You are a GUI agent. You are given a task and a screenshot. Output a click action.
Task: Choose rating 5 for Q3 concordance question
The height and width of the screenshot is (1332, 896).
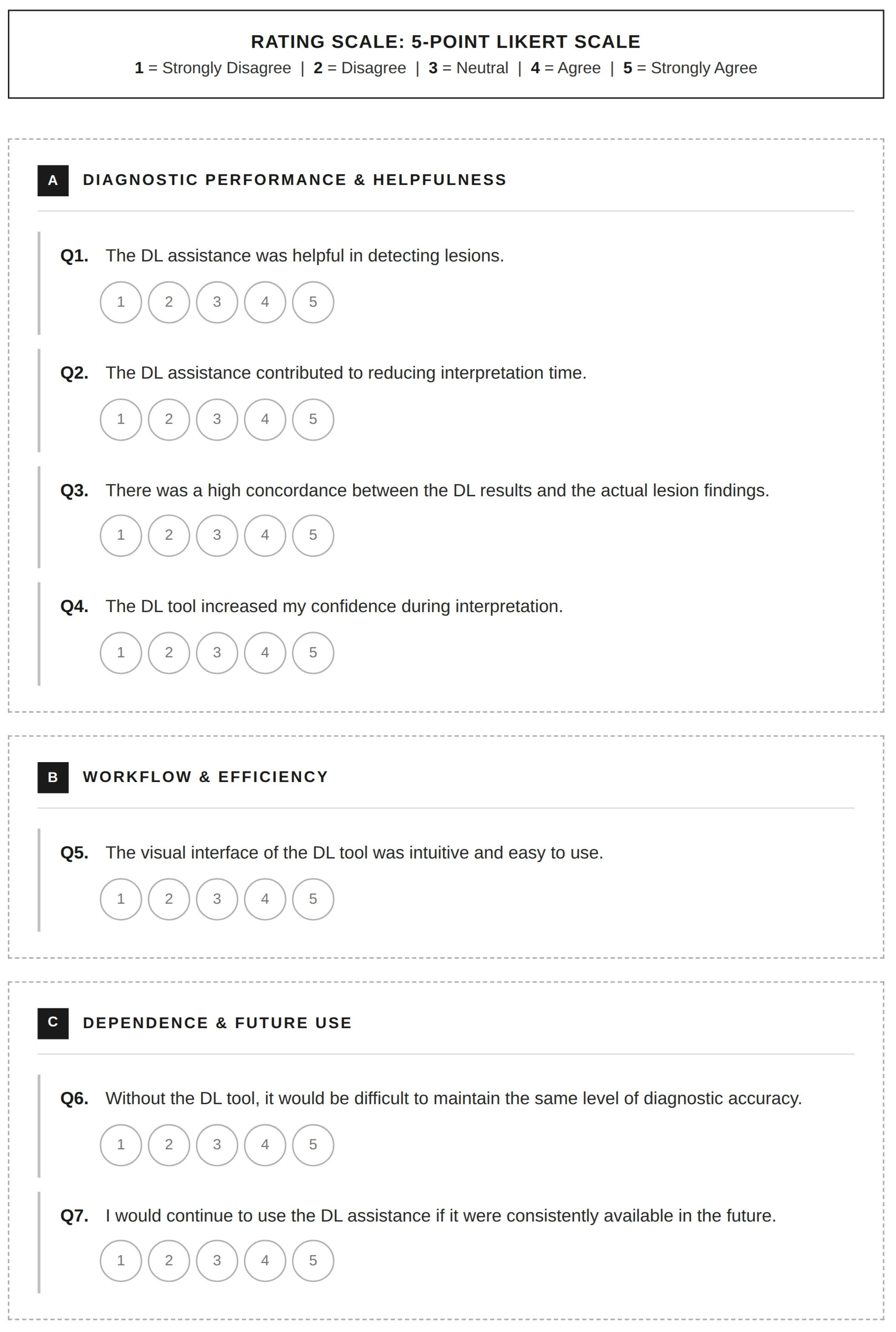pyautogui.click(x=313, y=535)
